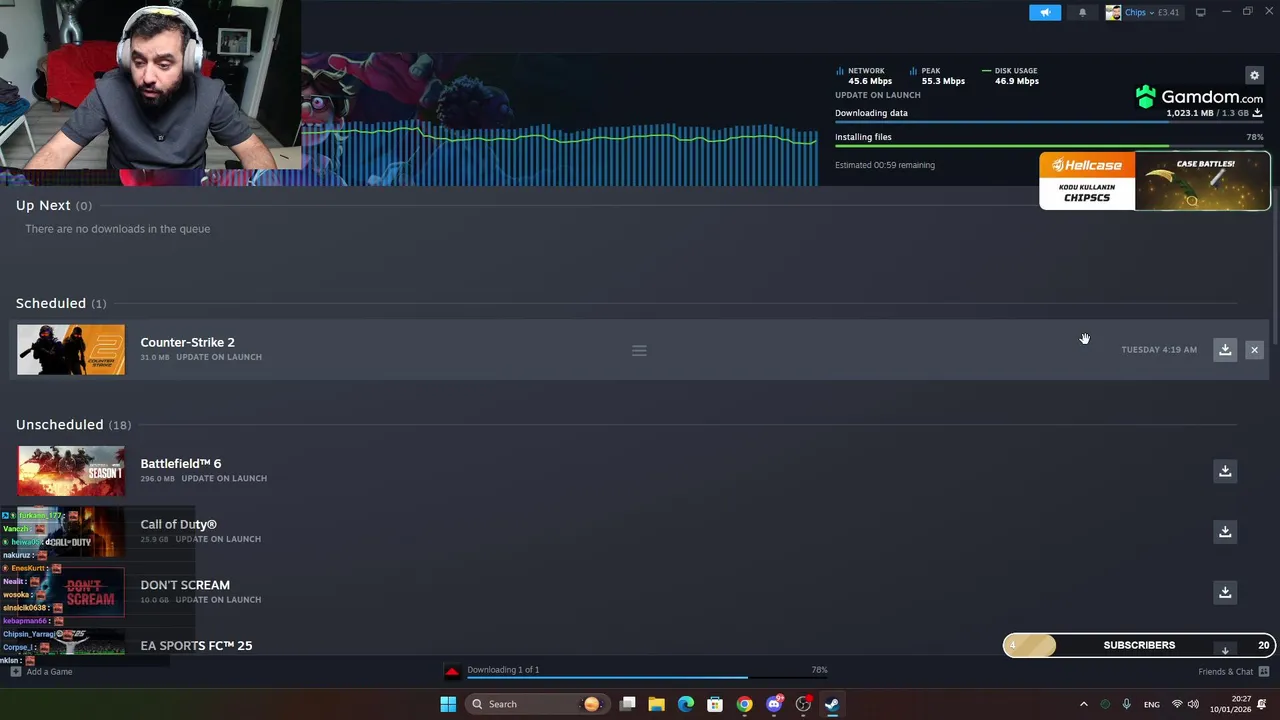The height and width of the screenshot is (720, 1280).
Task: Open the notifications bell
Action: (1082, 13)
